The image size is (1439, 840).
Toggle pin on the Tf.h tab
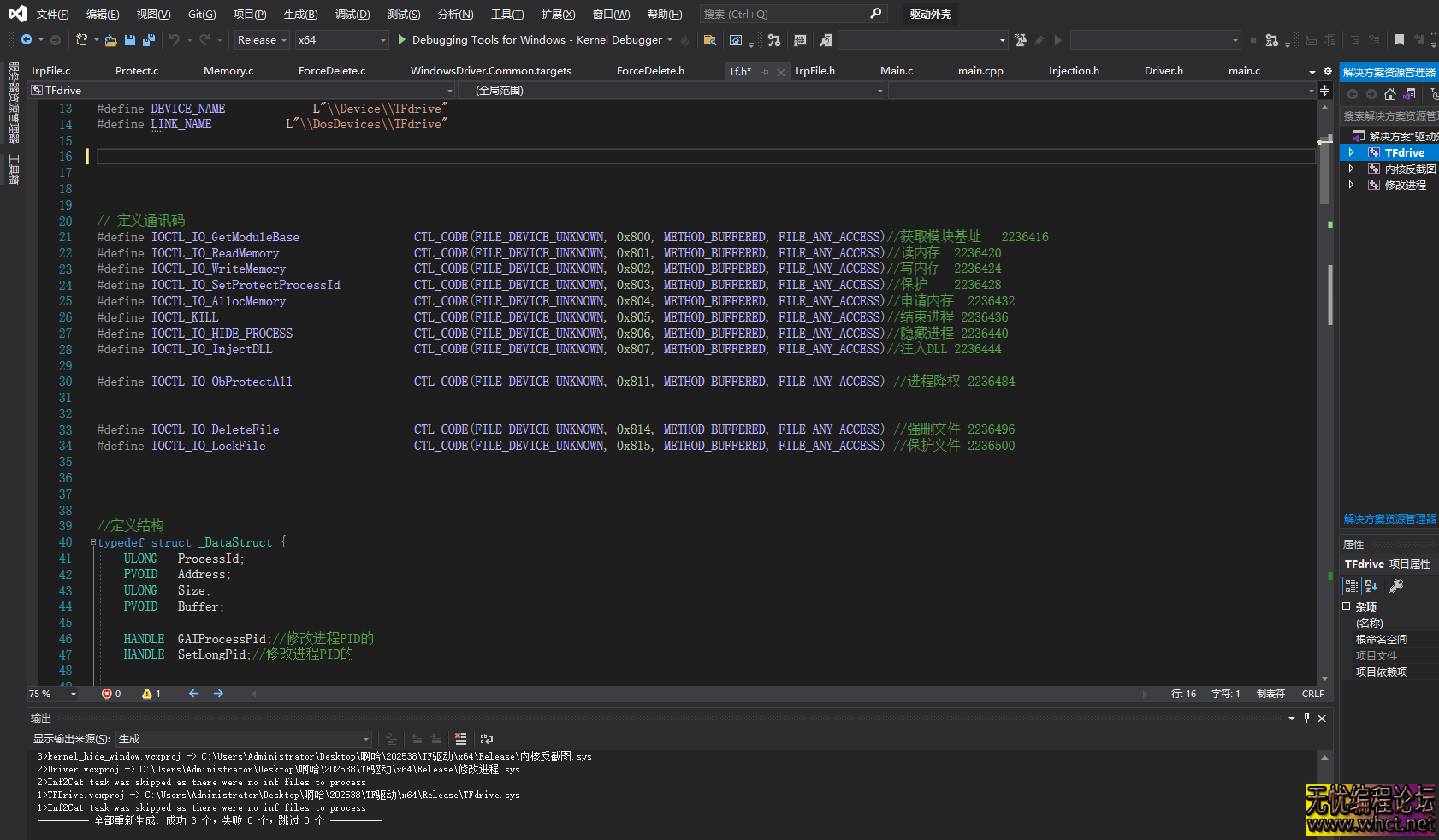(765, 72)
